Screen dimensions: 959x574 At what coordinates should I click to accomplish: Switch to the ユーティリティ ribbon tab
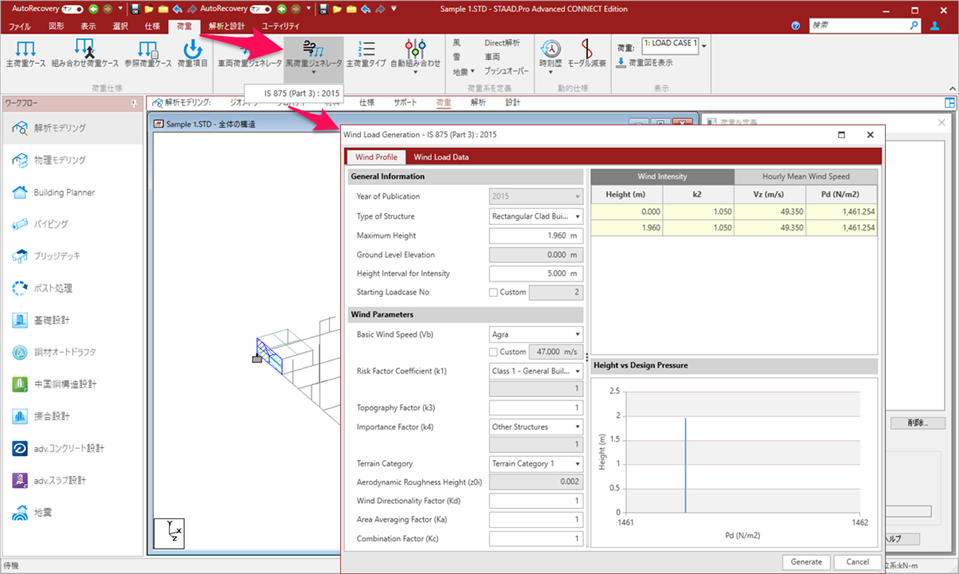point(281,26)
